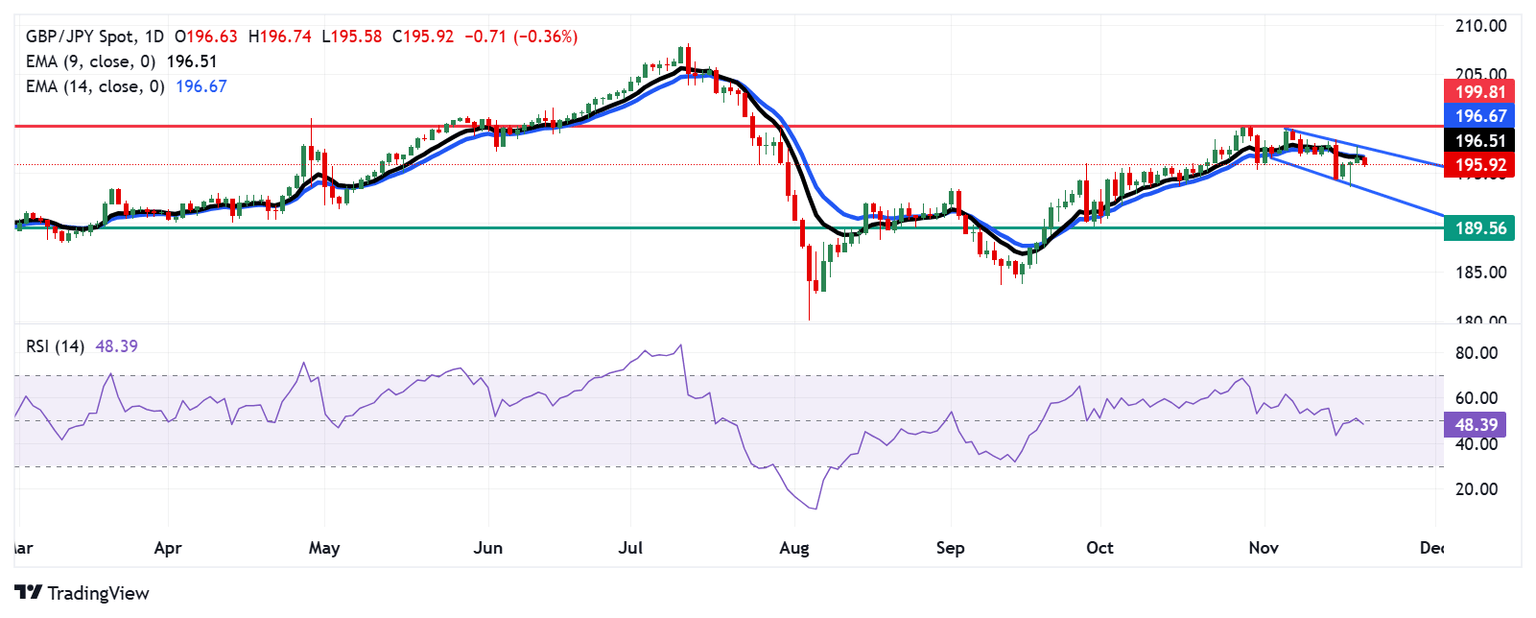Click the red 195.92 current price tag
Screen dimensions: 1536x618
click(x=1481, y=164)
